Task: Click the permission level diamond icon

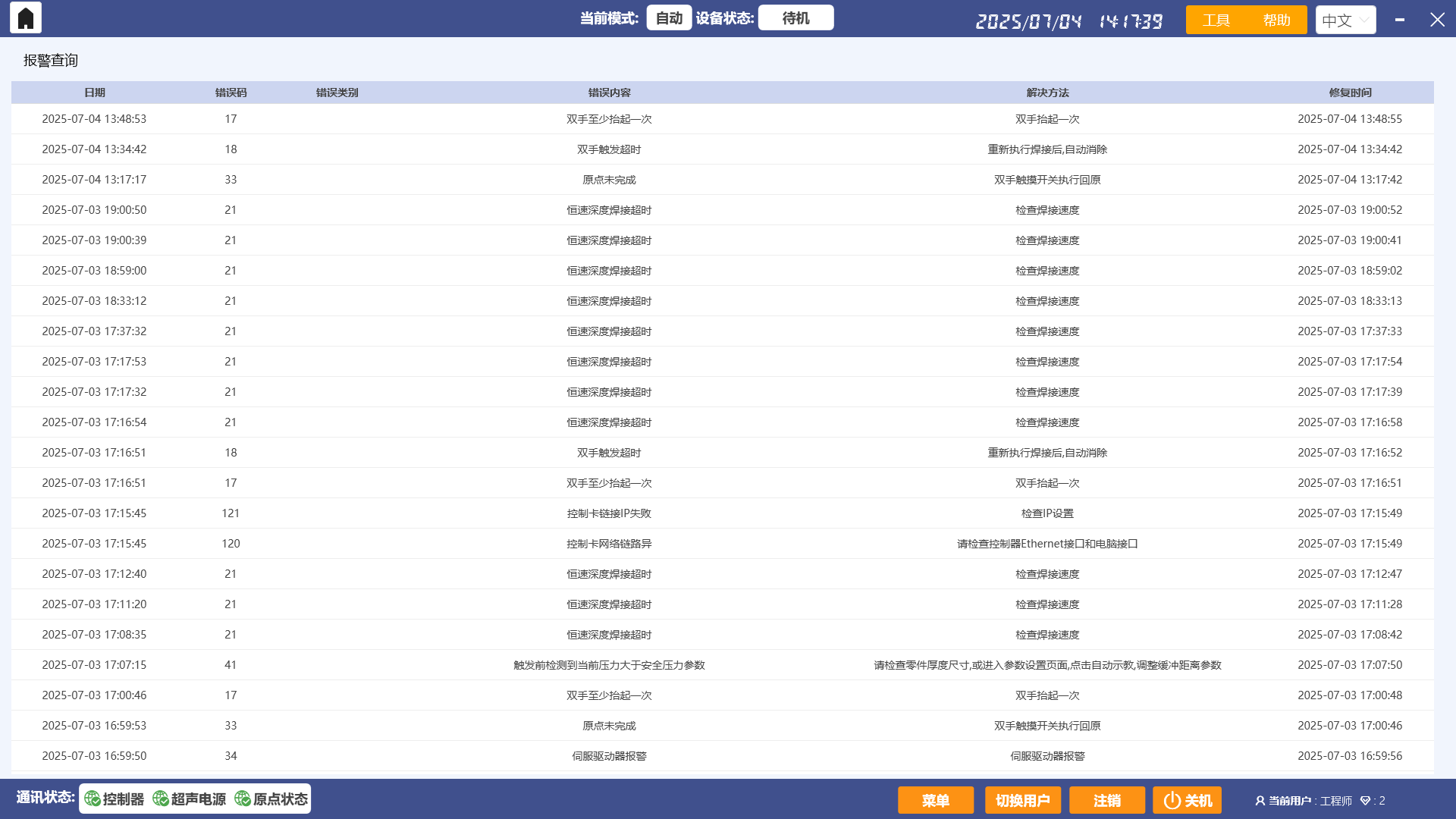Action: (1365, 801)
